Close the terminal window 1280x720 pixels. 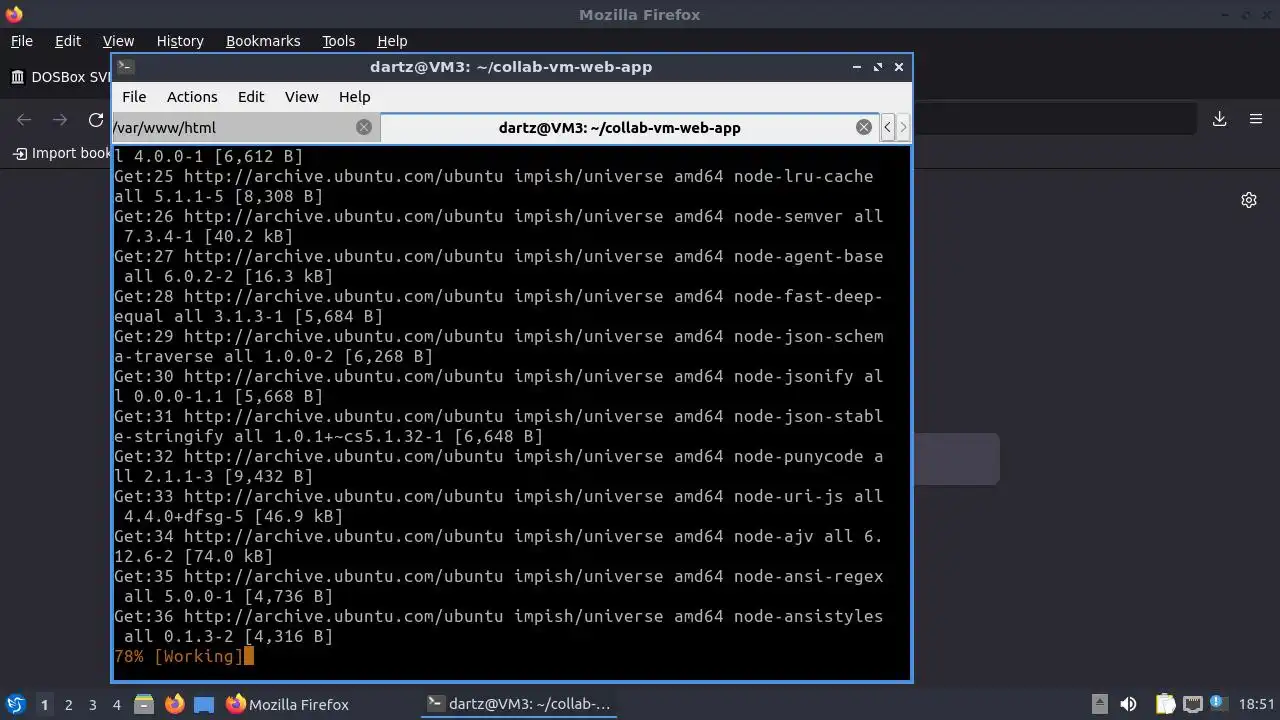899,67
